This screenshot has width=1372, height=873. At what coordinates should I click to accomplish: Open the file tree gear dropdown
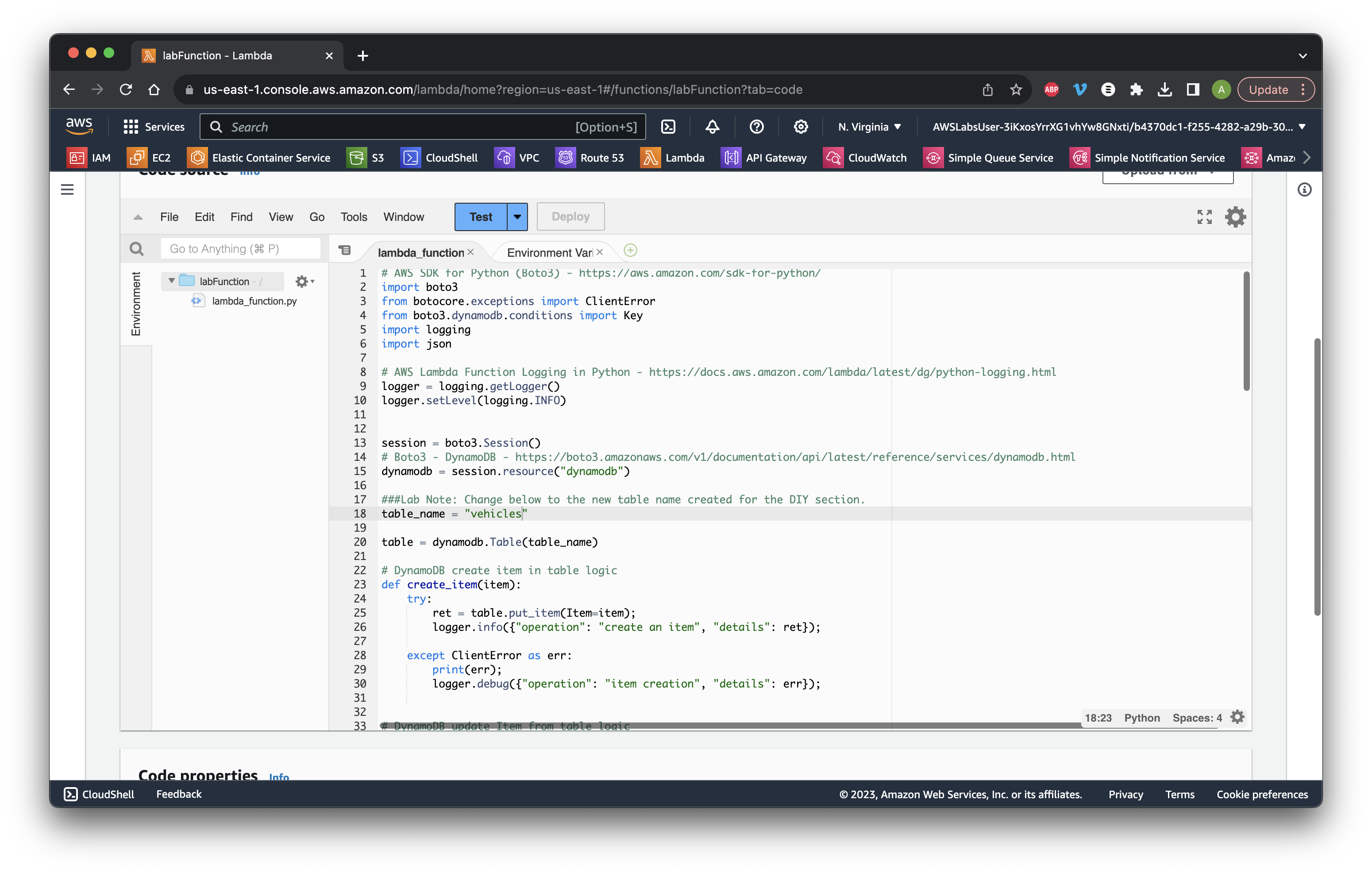(305, 281)
